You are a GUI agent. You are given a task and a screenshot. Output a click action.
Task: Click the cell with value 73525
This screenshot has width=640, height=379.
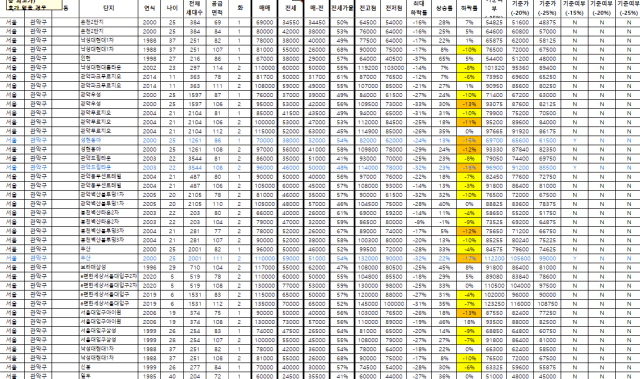pos(494,222)
